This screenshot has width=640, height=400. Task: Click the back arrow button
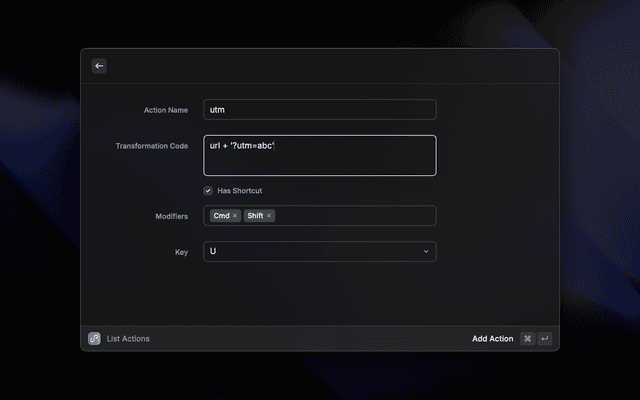click(99, 66)
